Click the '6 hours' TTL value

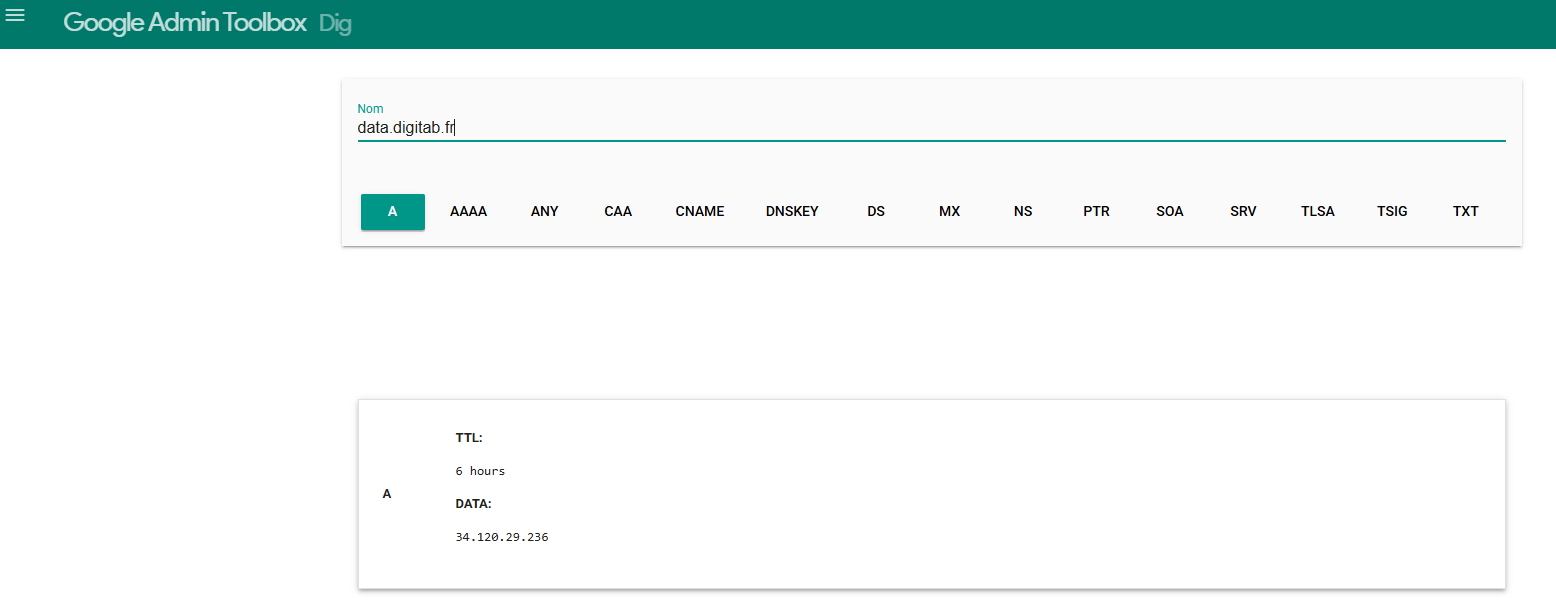480,471
